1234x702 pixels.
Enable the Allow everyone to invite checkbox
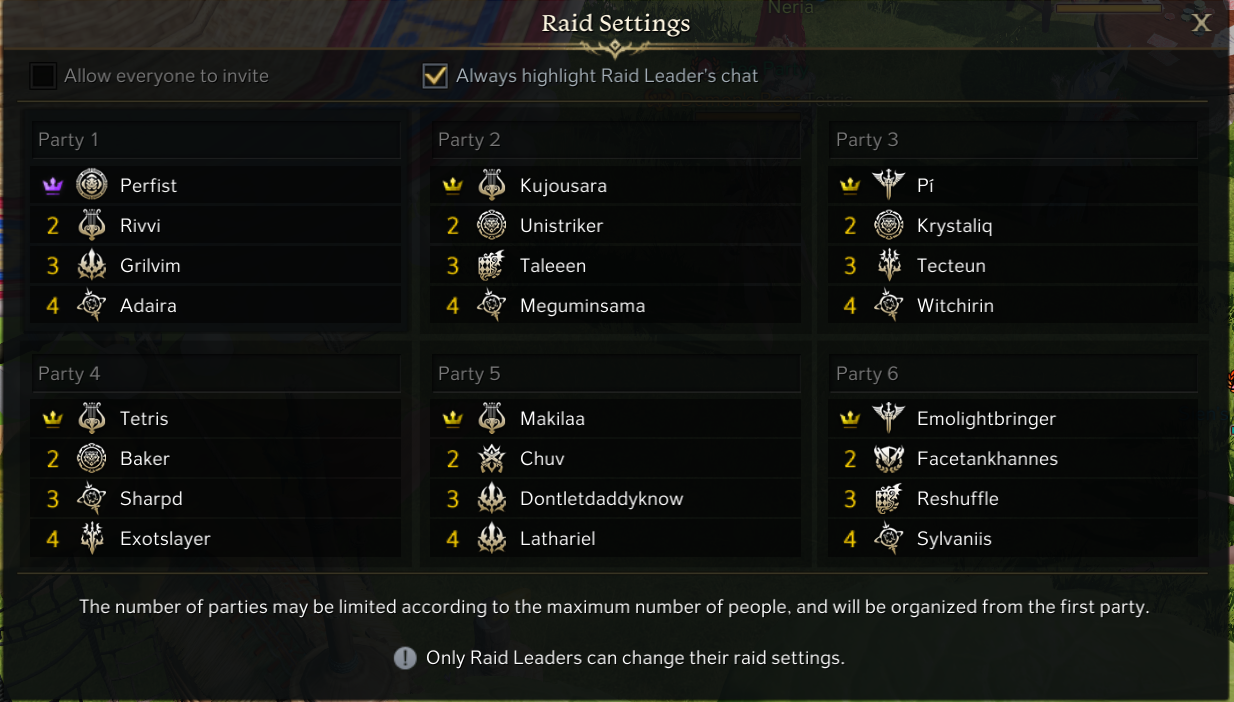(x=43, y=76)
